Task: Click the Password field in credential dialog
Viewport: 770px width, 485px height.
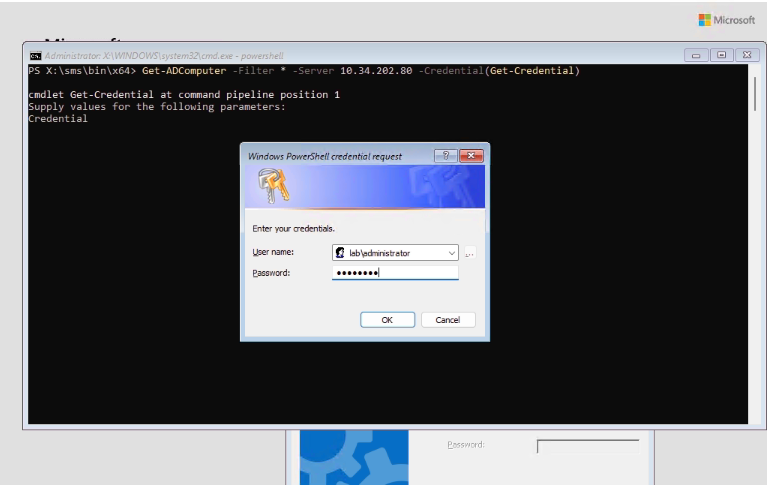Action: tap(395, 272)
